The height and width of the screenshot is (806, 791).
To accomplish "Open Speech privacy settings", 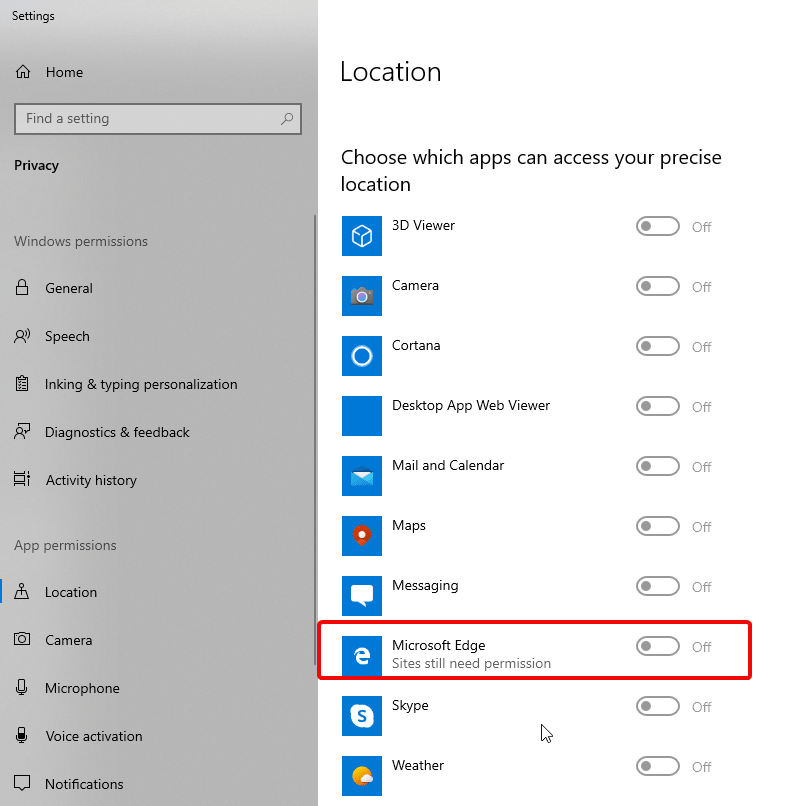I will coord(157,336).
